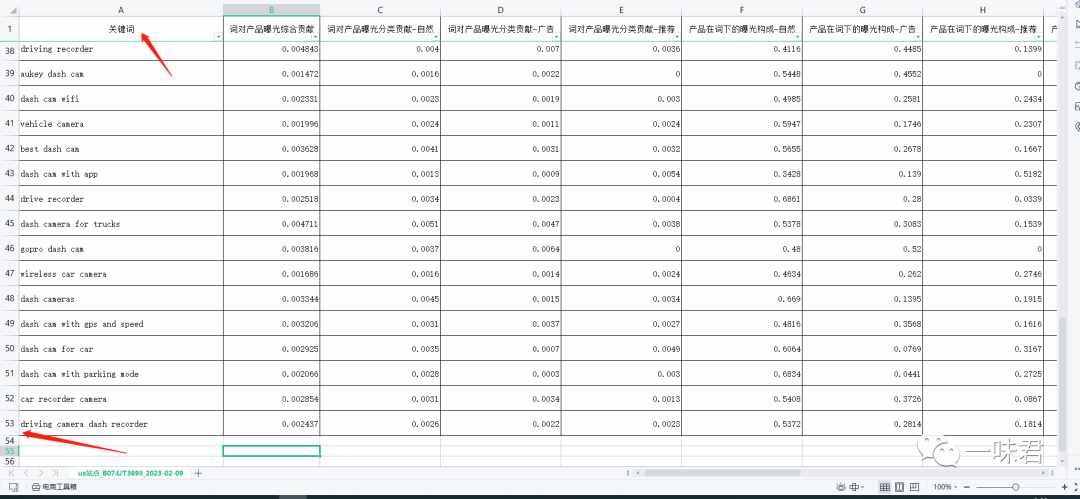Open the 中 input mode dropdown in status bar
This screenshot has width=1080, height=499.
point(856,487)
